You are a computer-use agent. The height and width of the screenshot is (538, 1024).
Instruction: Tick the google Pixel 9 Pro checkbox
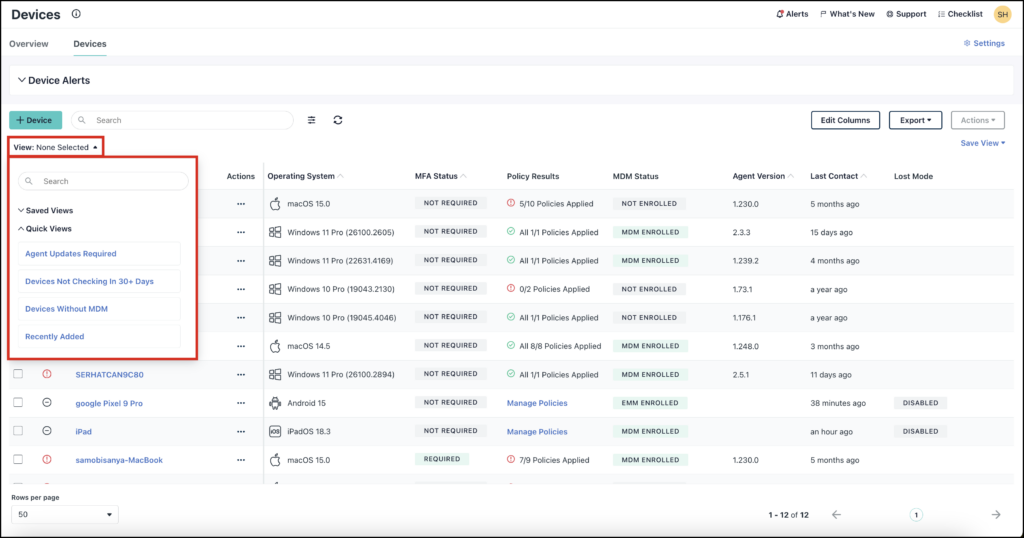[x=18, y=403]
